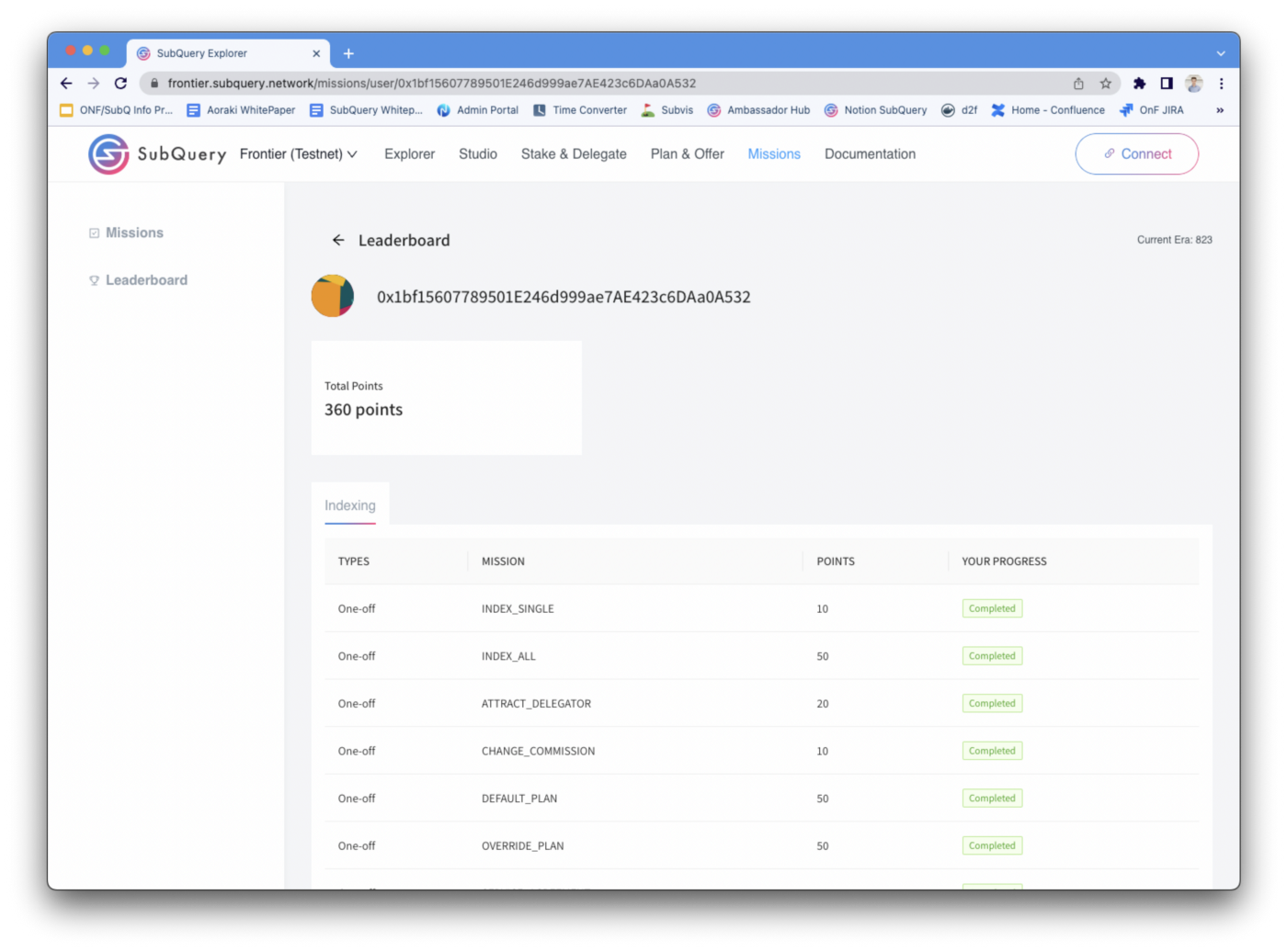Expand the tab search chevron in the title bar
This screenshot has height=952, width=1287.
click(x=1221, y=53)
